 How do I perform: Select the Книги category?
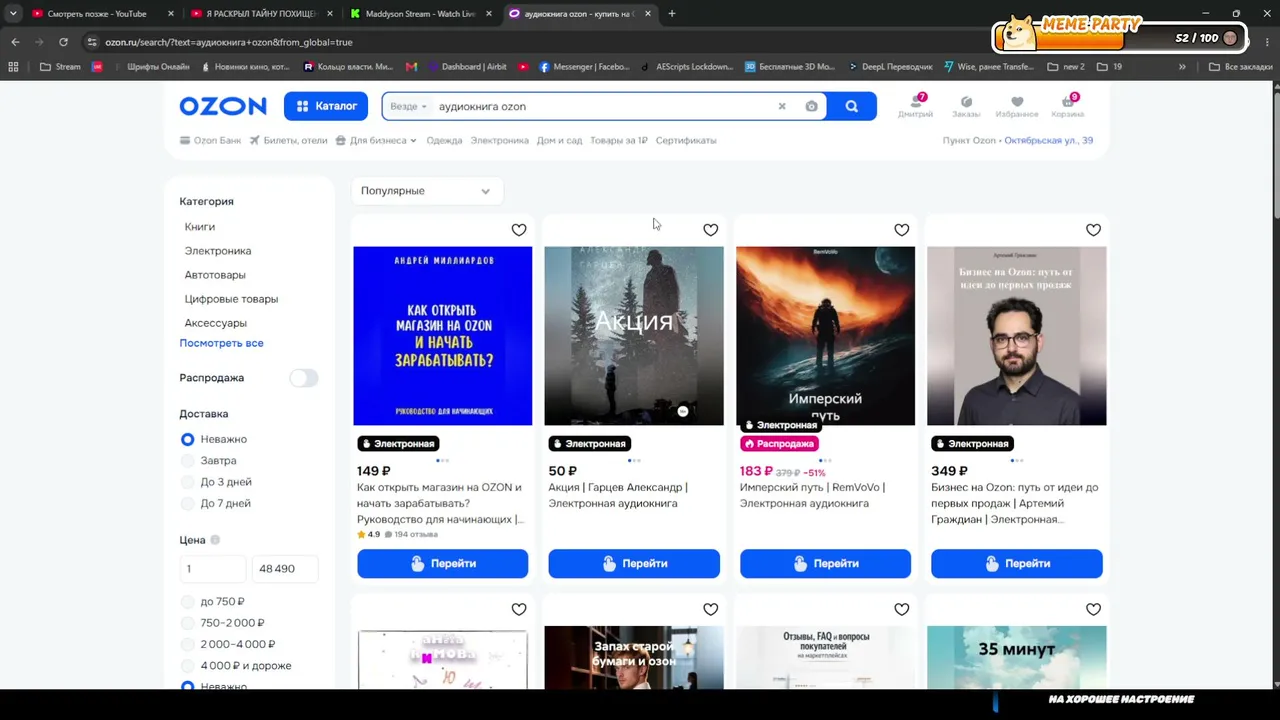(200, 227)
